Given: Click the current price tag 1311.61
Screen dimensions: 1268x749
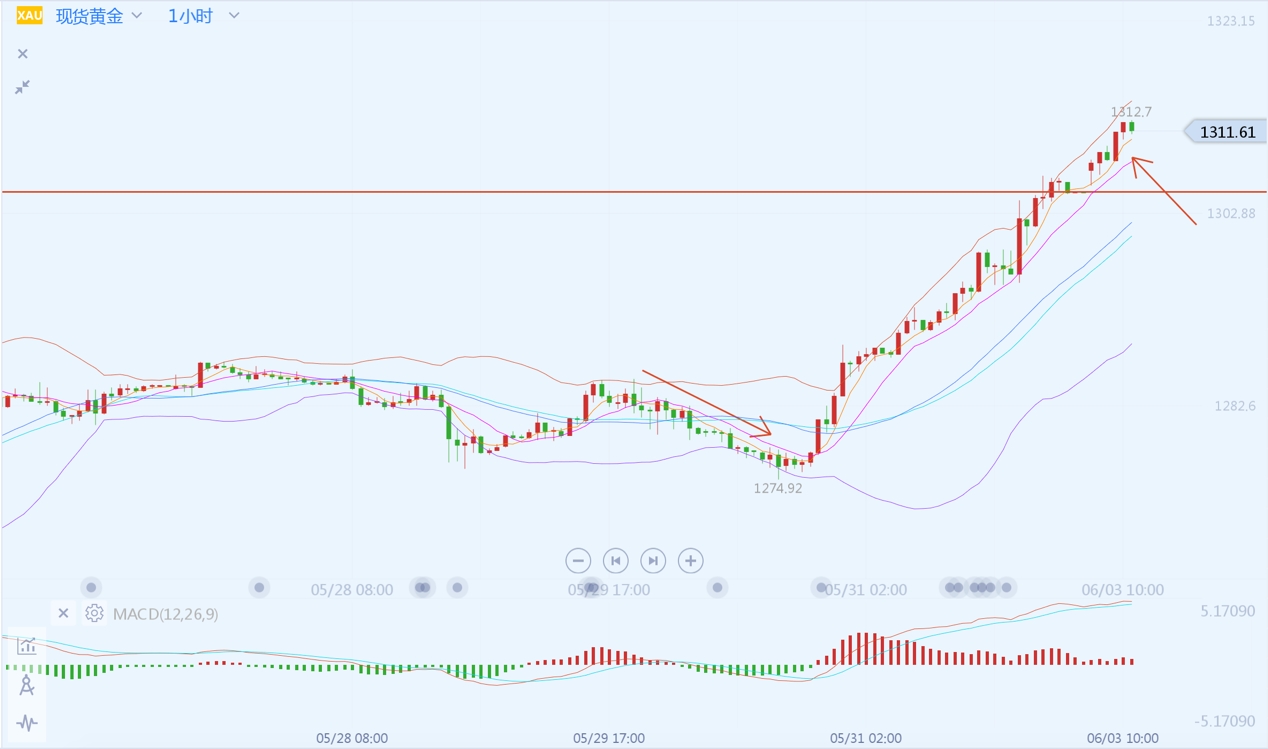Looking at the screenshot, I should (1227, 132).
